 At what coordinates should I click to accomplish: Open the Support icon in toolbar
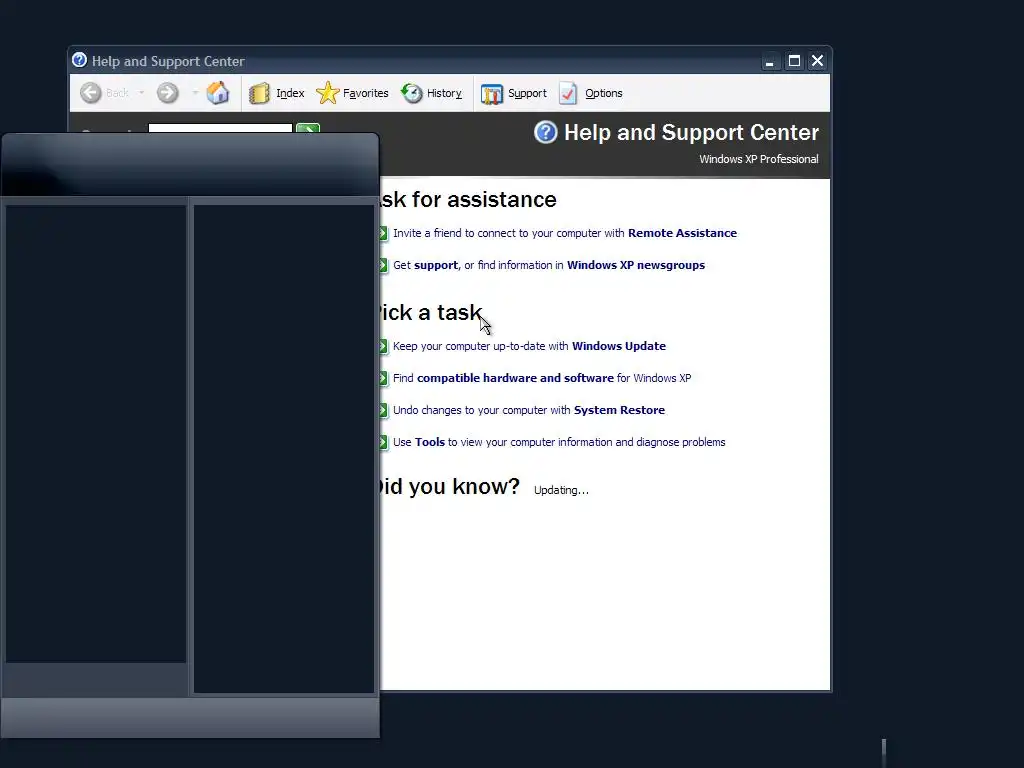tap(491, 94)
